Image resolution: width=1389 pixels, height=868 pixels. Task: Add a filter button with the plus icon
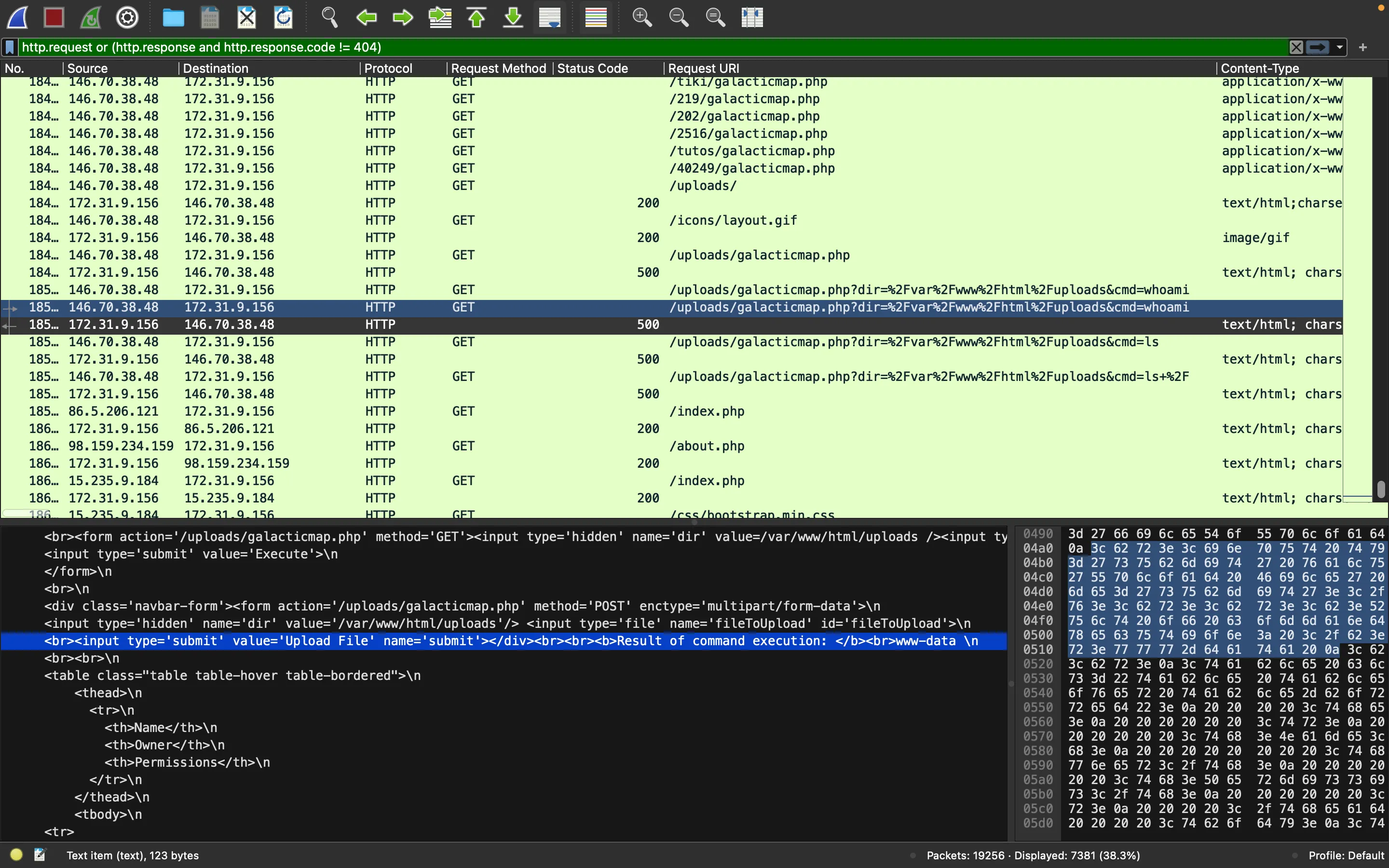[x=1363, y=47]
